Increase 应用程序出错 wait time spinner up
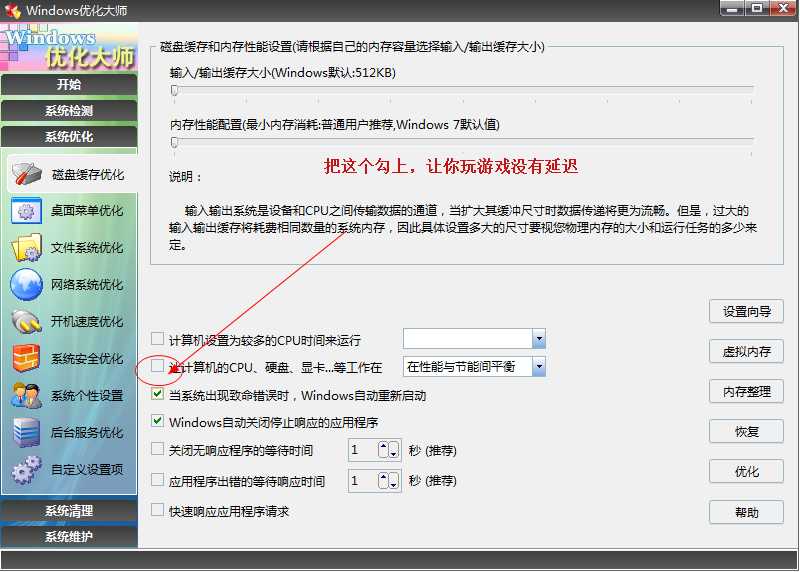The height and width of the screenshot is (572, 800). (x=384, y=480)
